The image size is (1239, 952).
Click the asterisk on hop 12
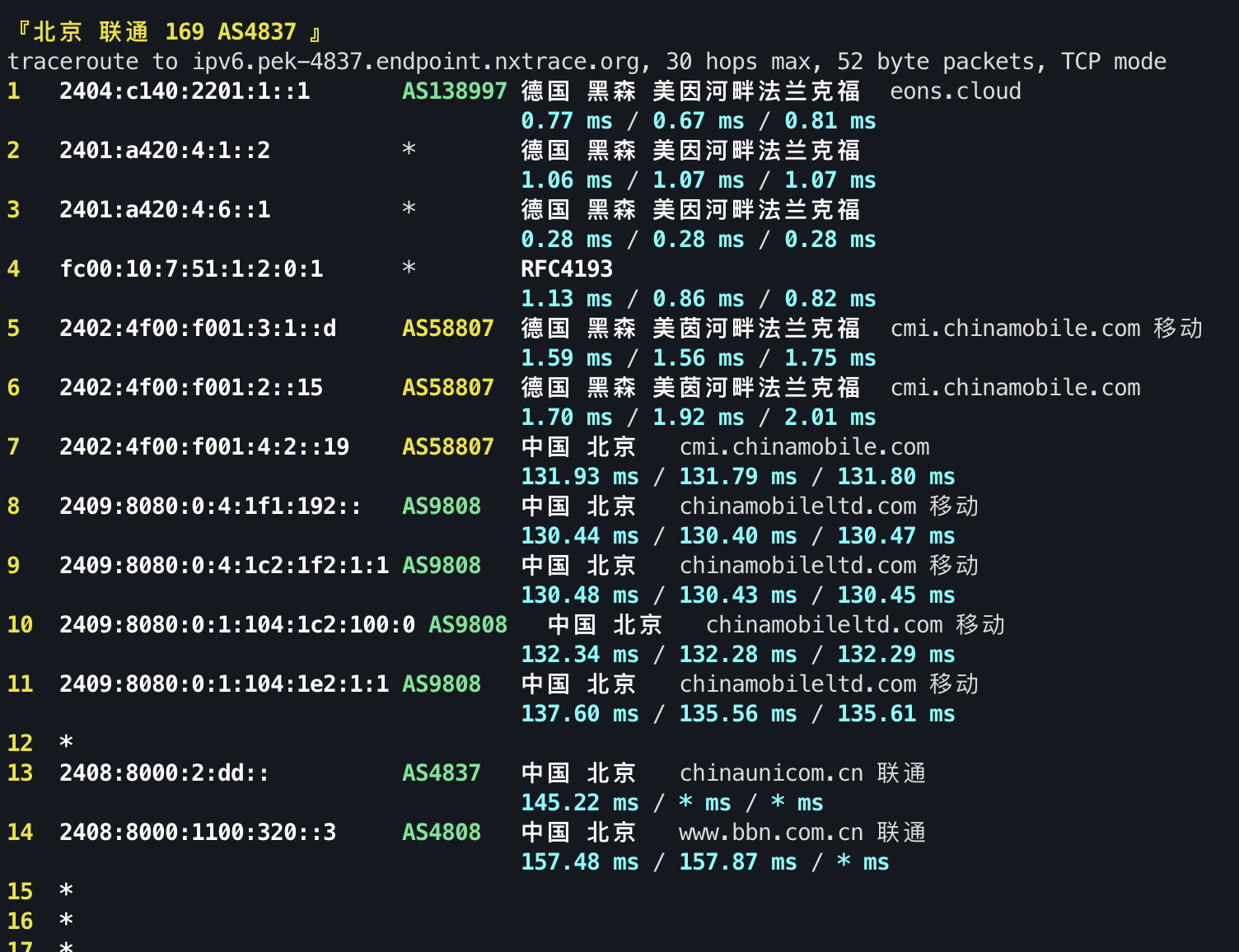66,743
